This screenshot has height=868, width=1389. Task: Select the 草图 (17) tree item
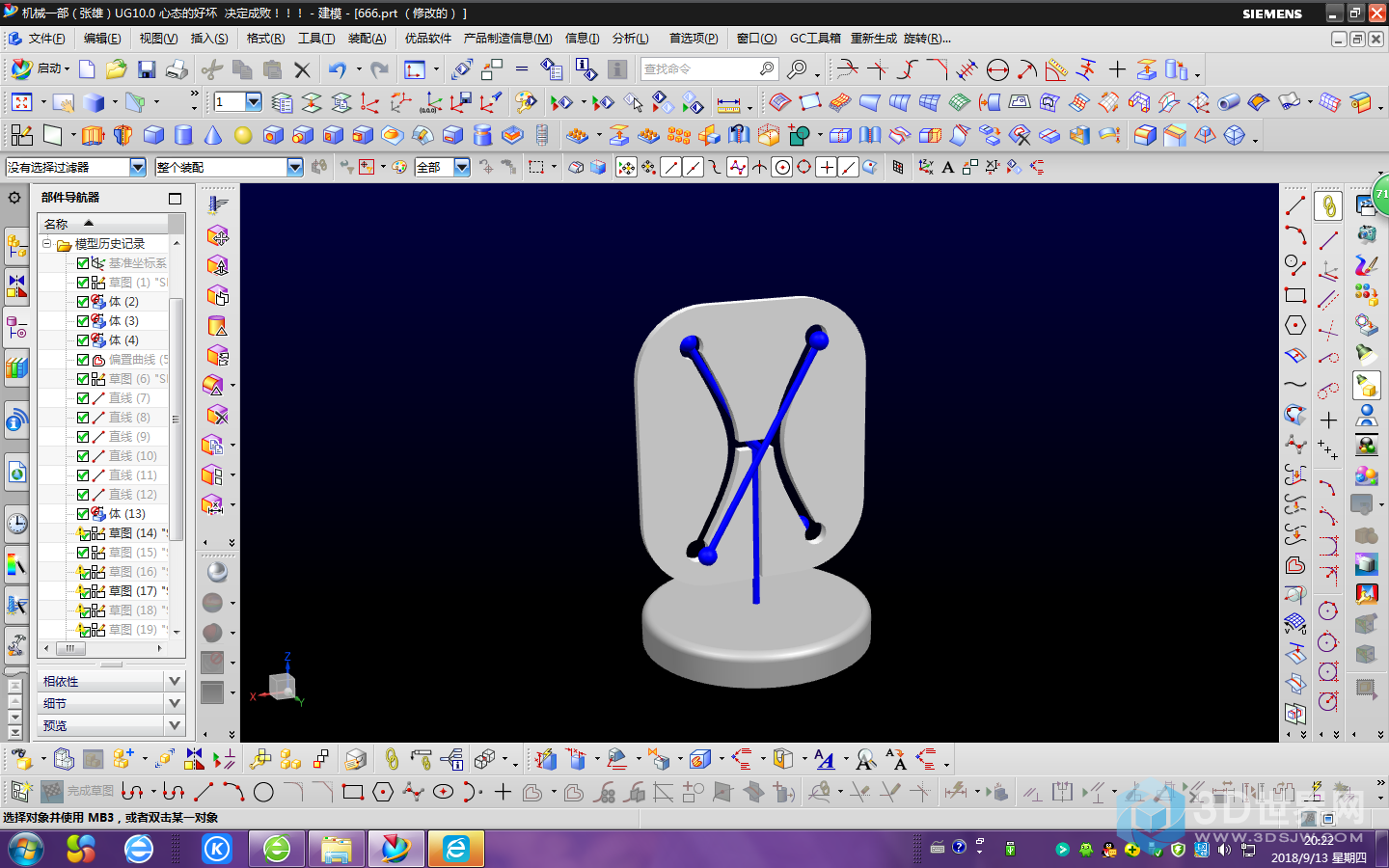pyautogui.click(x=133, y=591)
